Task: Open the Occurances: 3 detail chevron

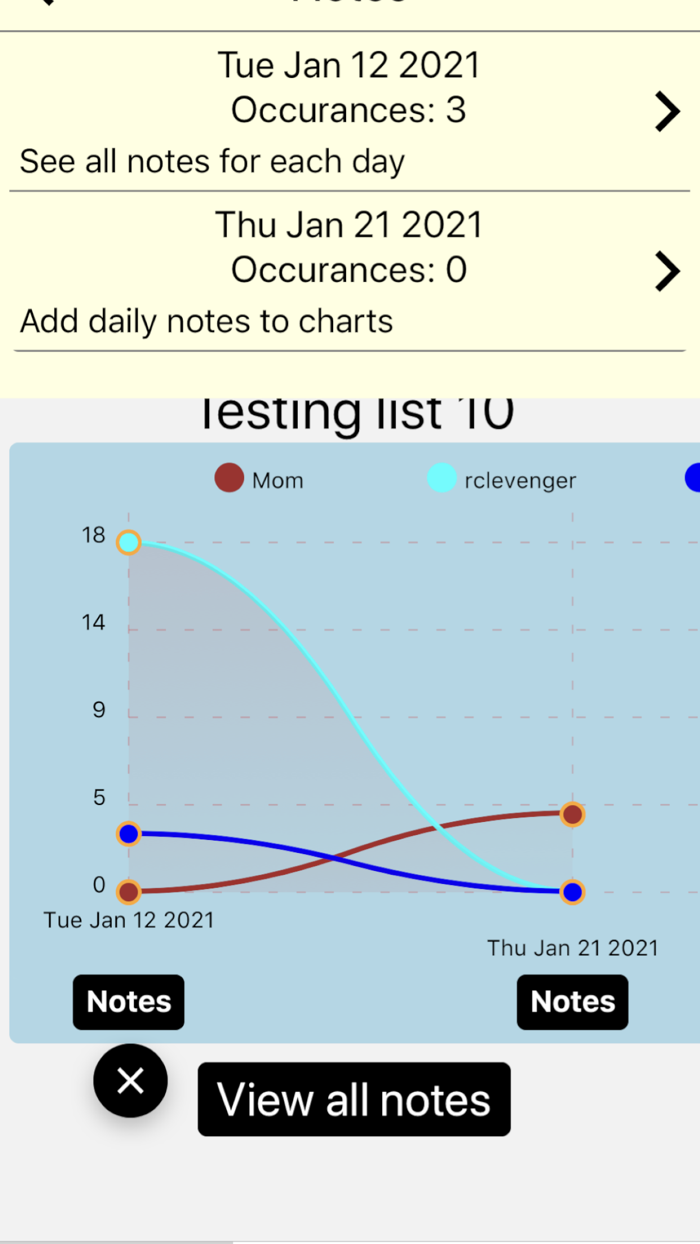Action: [x=667, y=111]
